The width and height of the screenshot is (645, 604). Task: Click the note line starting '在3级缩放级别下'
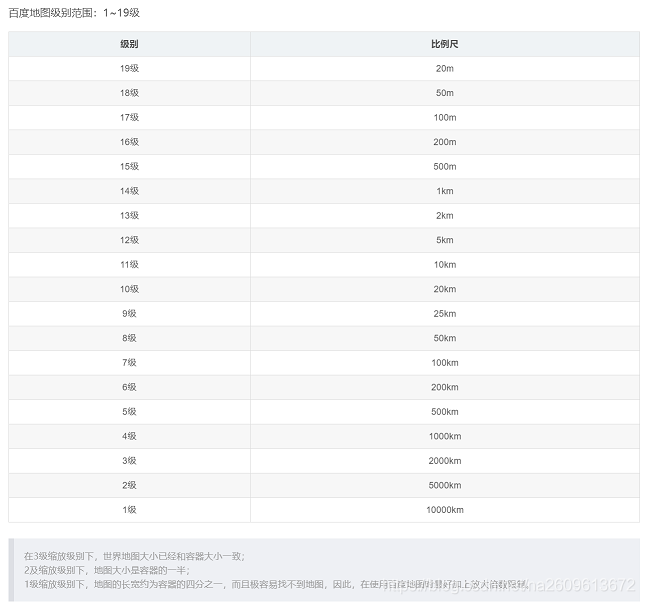tap(134, 556)
